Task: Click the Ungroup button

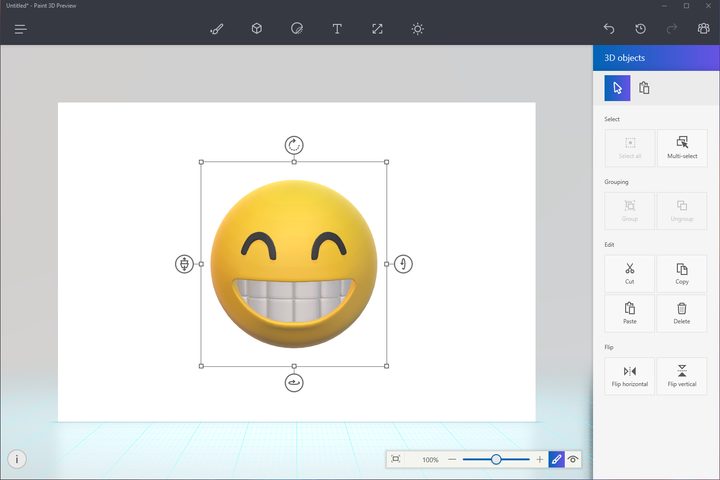Action: 682,211
